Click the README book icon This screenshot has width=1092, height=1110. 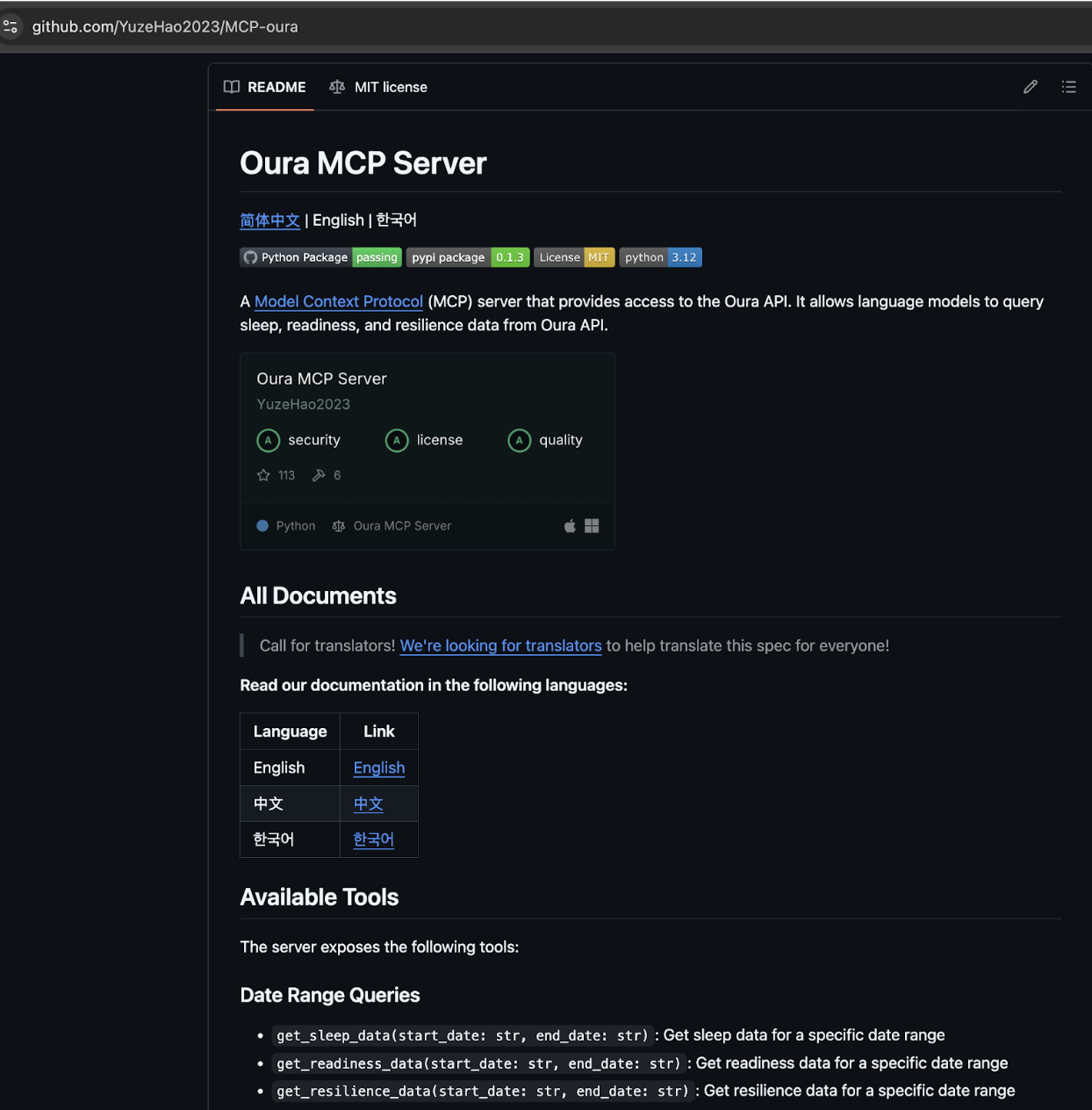232,87
